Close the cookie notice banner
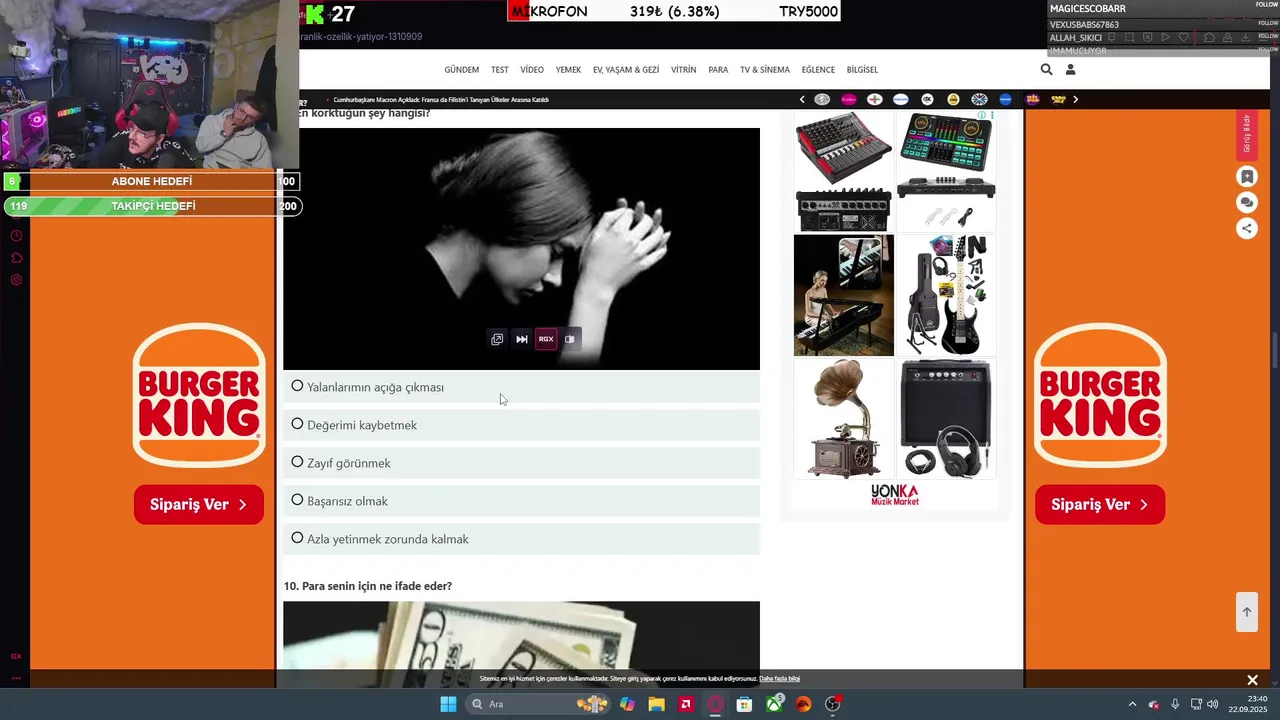The width and height of the screenshot is (1280, 720). point(1252,680)
